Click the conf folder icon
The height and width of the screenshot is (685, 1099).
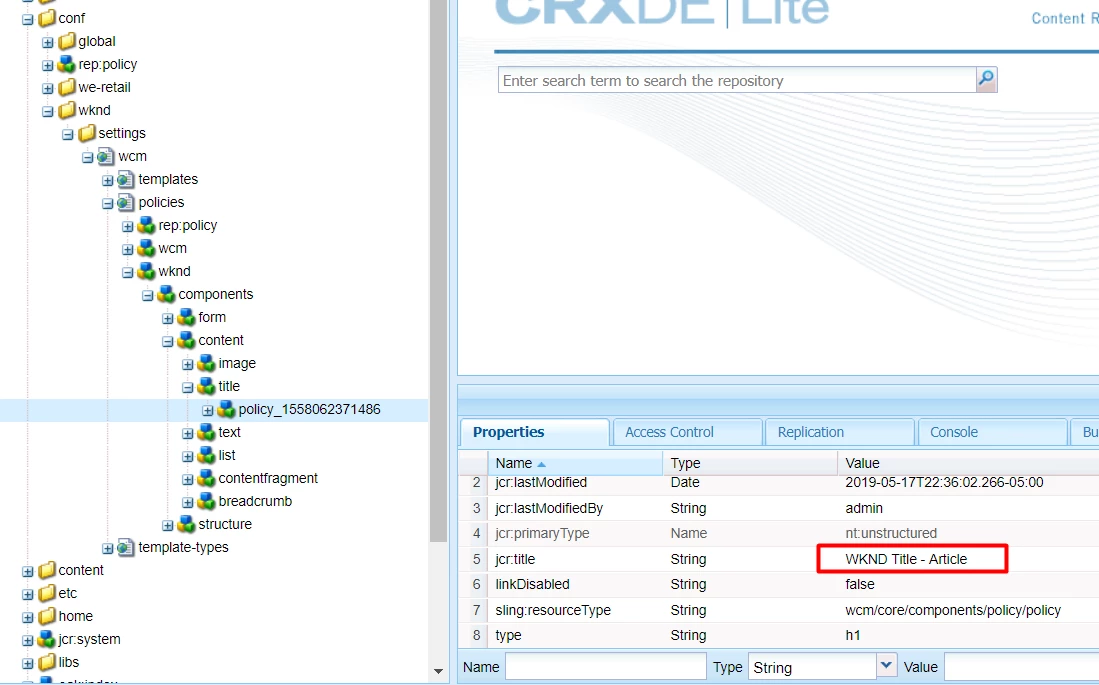(47, 18)
